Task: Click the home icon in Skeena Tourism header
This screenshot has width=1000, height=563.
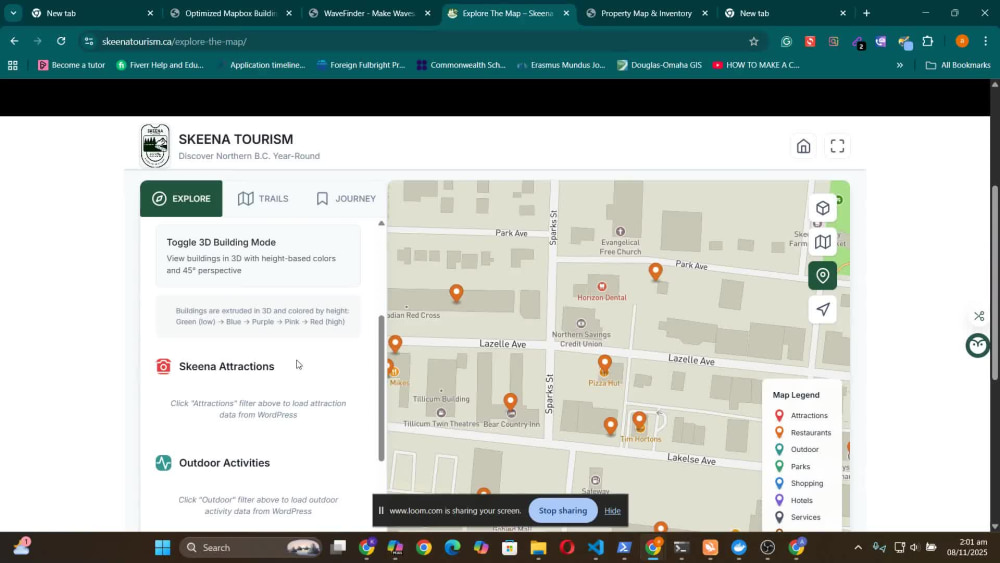Action: 804,146
